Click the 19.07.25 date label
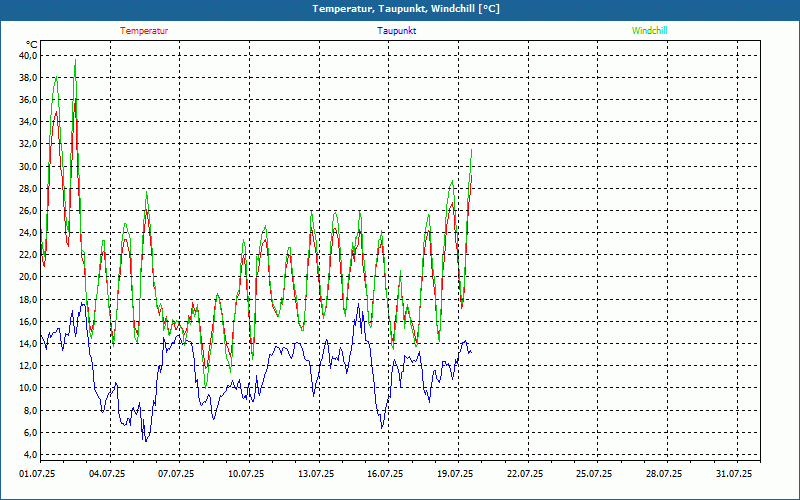Viewport: 800px width, 500px height. tap(455, 474)
